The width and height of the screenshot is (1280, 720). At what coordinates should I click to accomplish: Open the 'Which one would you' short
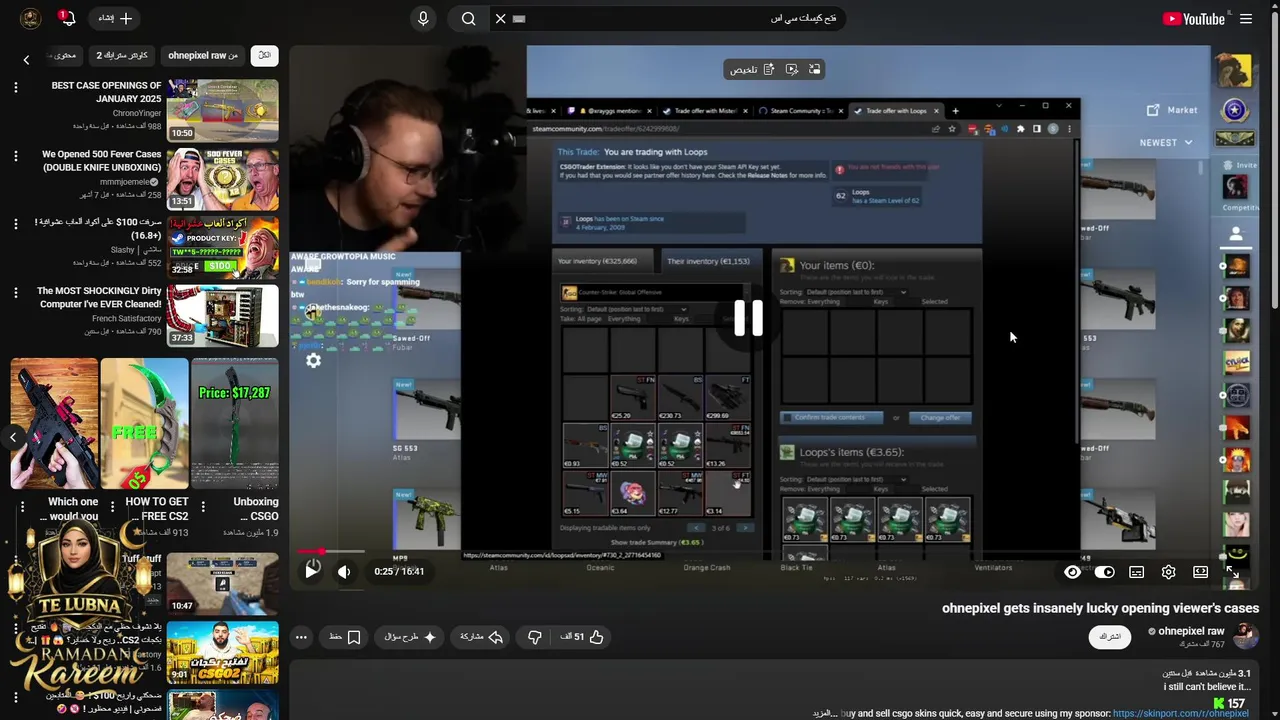(55, 424)
